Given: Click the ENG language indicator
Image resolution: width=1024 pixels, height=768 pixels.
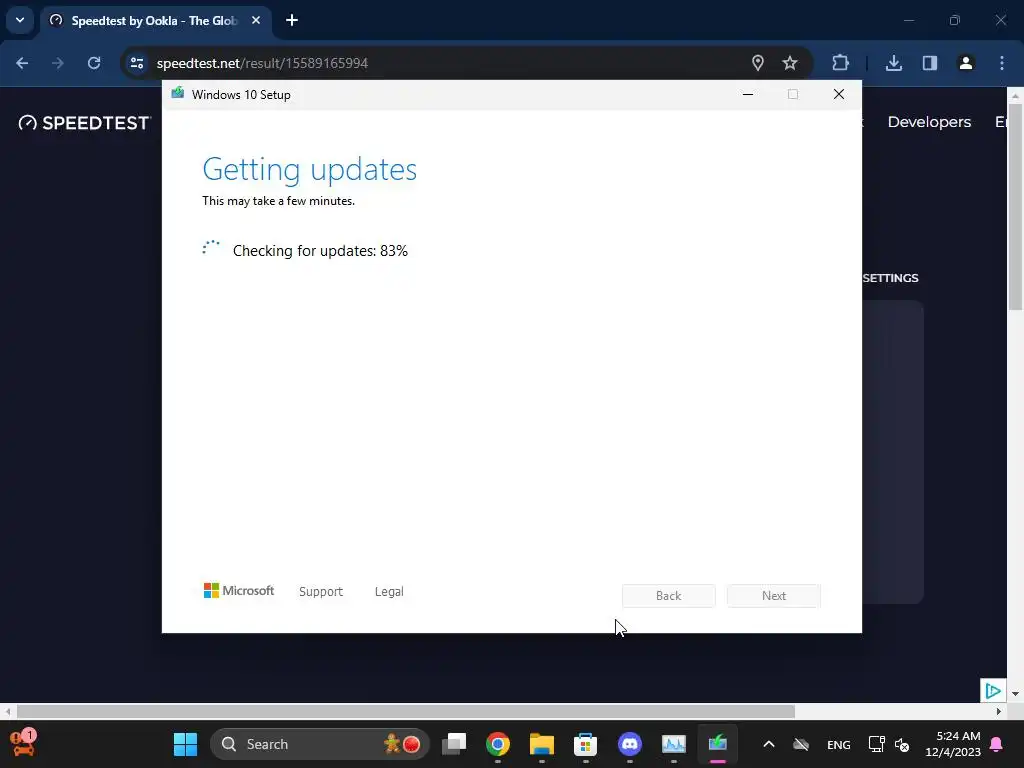Looking at the screenshot, I should (839, 745).
